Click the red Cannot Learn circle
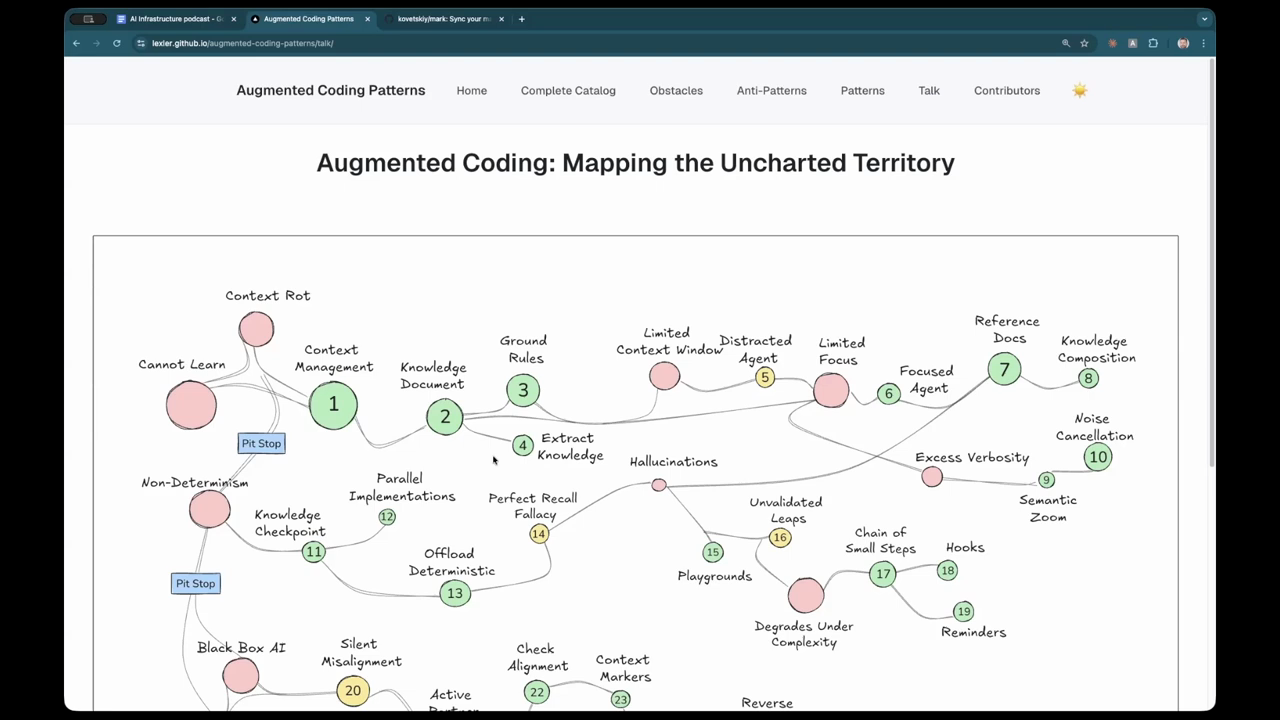This screenshot has width=1280, height=720. [x=191, y=404]
